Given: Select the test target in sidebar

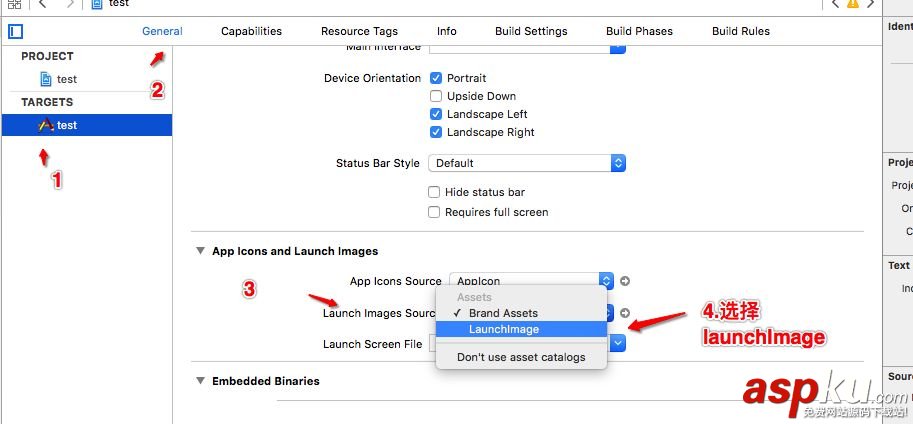Looking at the screenshot, I should coord(67,125).
